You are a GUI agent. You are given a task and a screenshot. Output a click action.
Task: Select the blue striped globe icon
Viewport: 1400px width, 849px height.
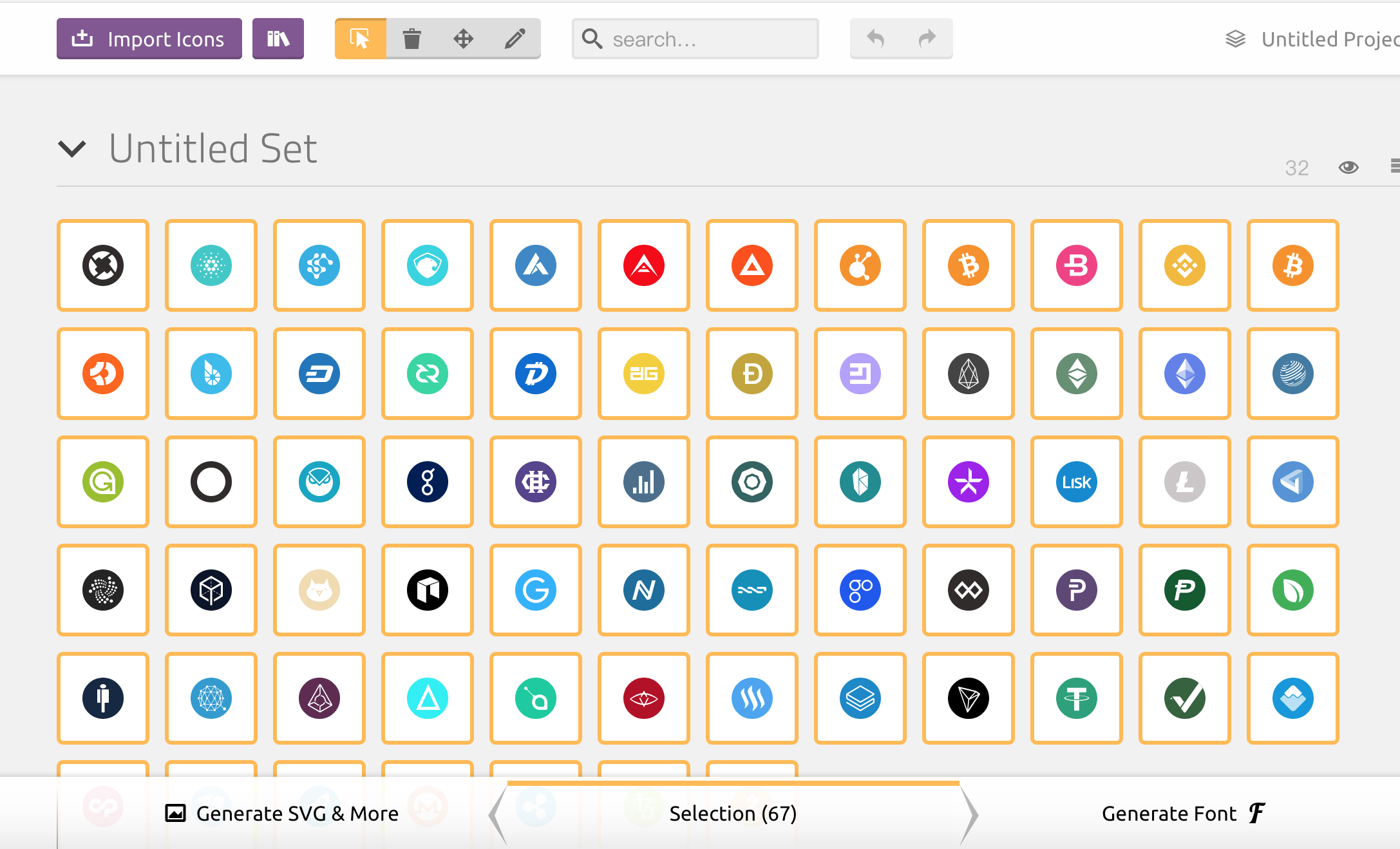click(x=1293, y=374)
